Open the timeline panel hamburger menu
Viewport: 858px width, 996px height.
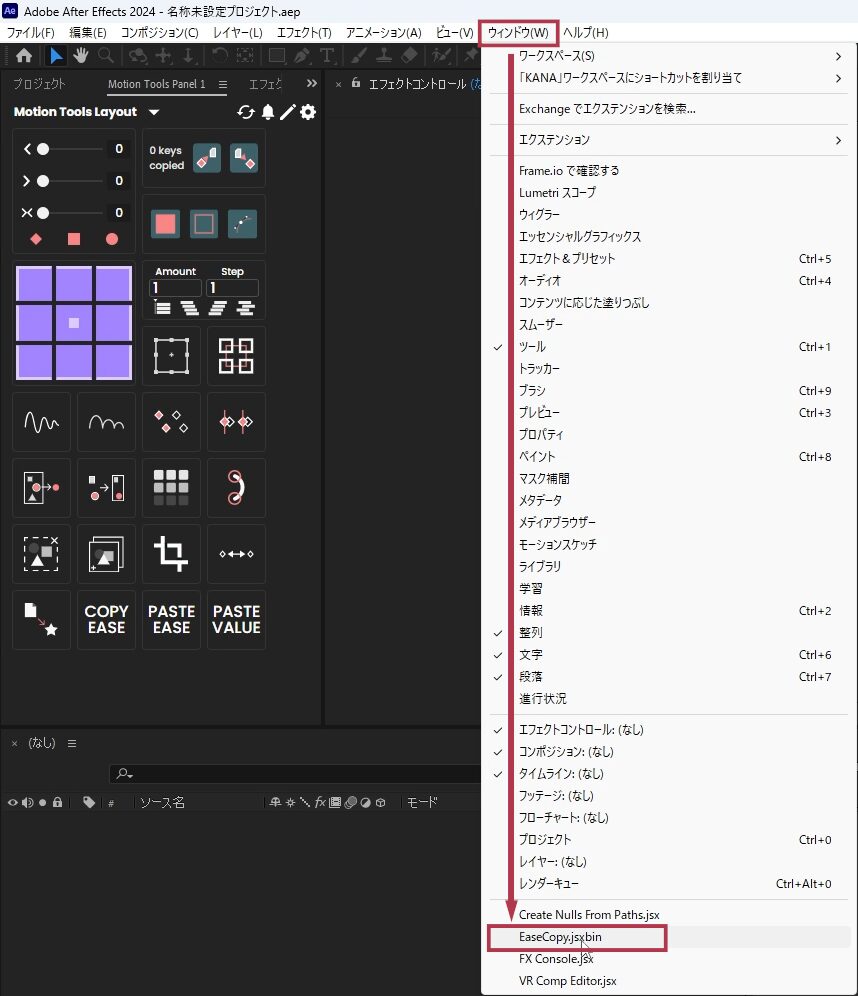click(72, 743)
